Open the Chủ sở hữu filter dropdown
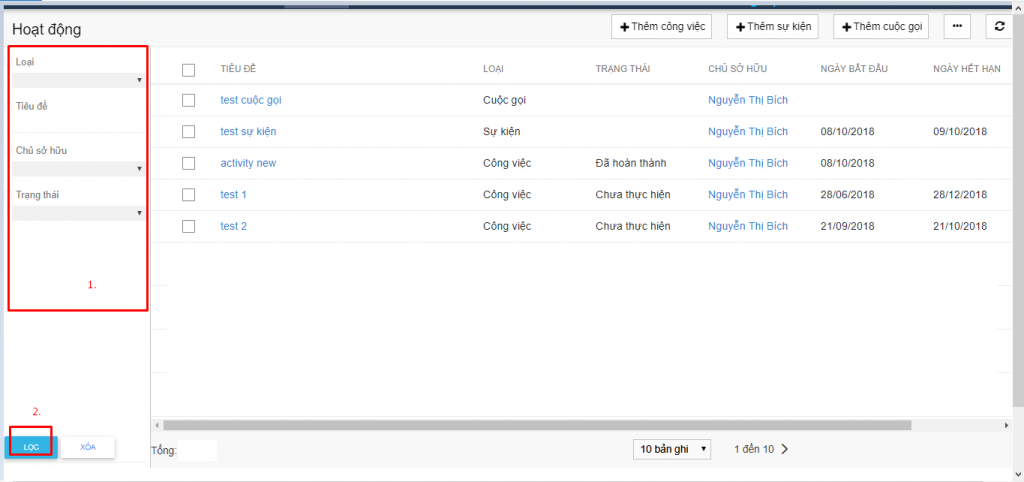This screenshot has height=482, width=1024. coord(78,168)
